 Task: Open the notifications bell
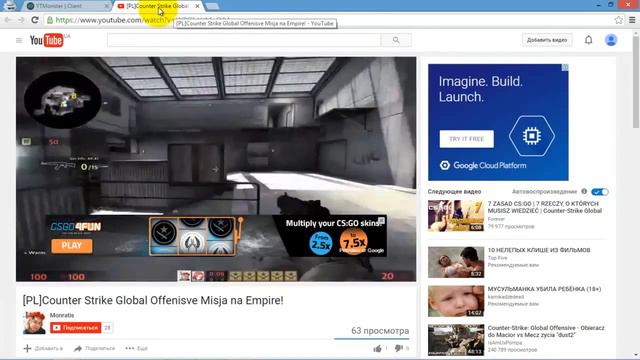[x=588, y=40]
